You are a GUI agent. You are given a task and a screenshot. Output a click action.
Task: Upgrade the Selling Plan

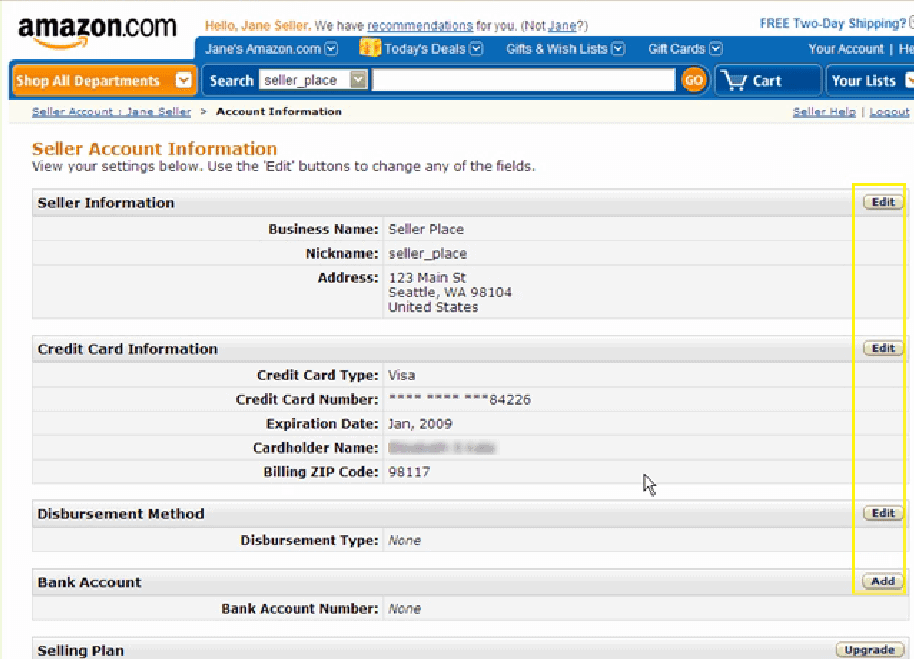pos(869,650)
